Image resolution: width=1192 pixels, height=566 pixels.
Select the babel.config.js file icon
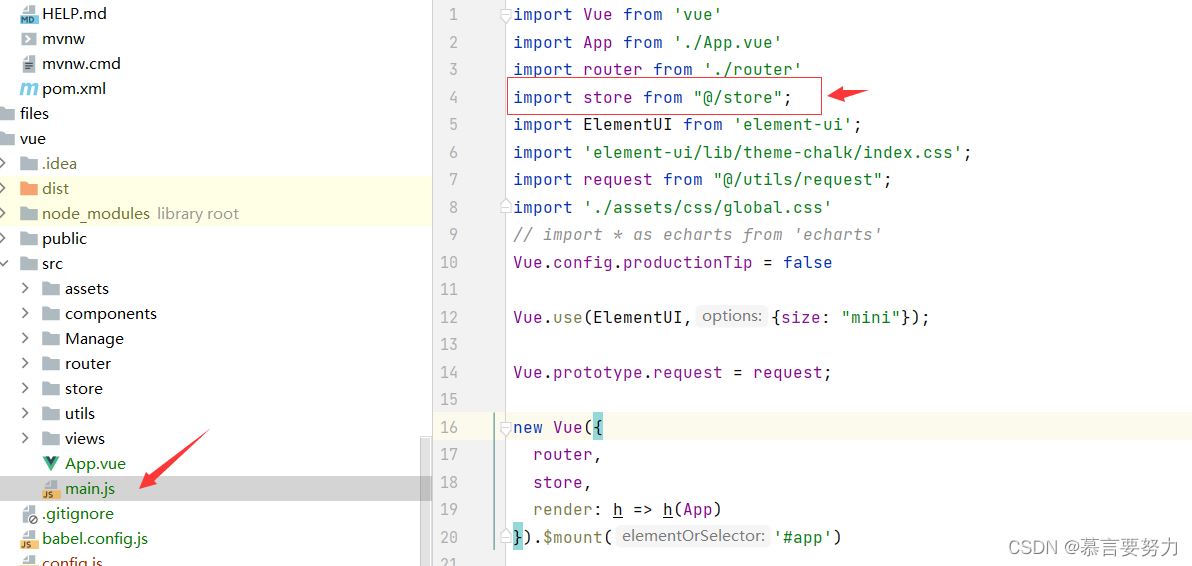coord(29,539)
